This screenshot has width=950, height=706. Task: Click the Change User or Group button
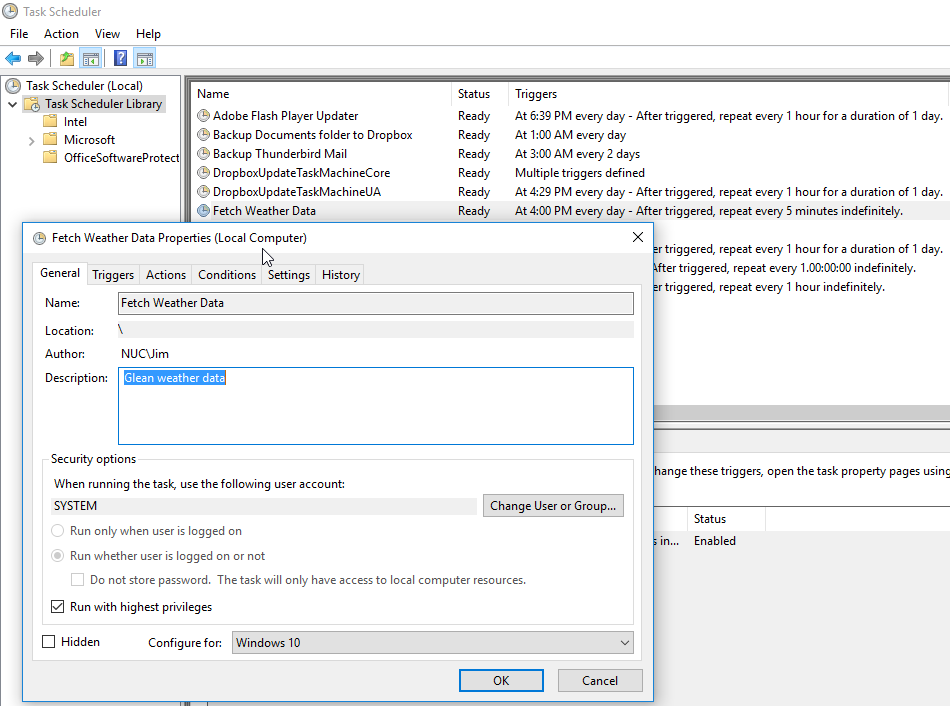tap(553, 506)
